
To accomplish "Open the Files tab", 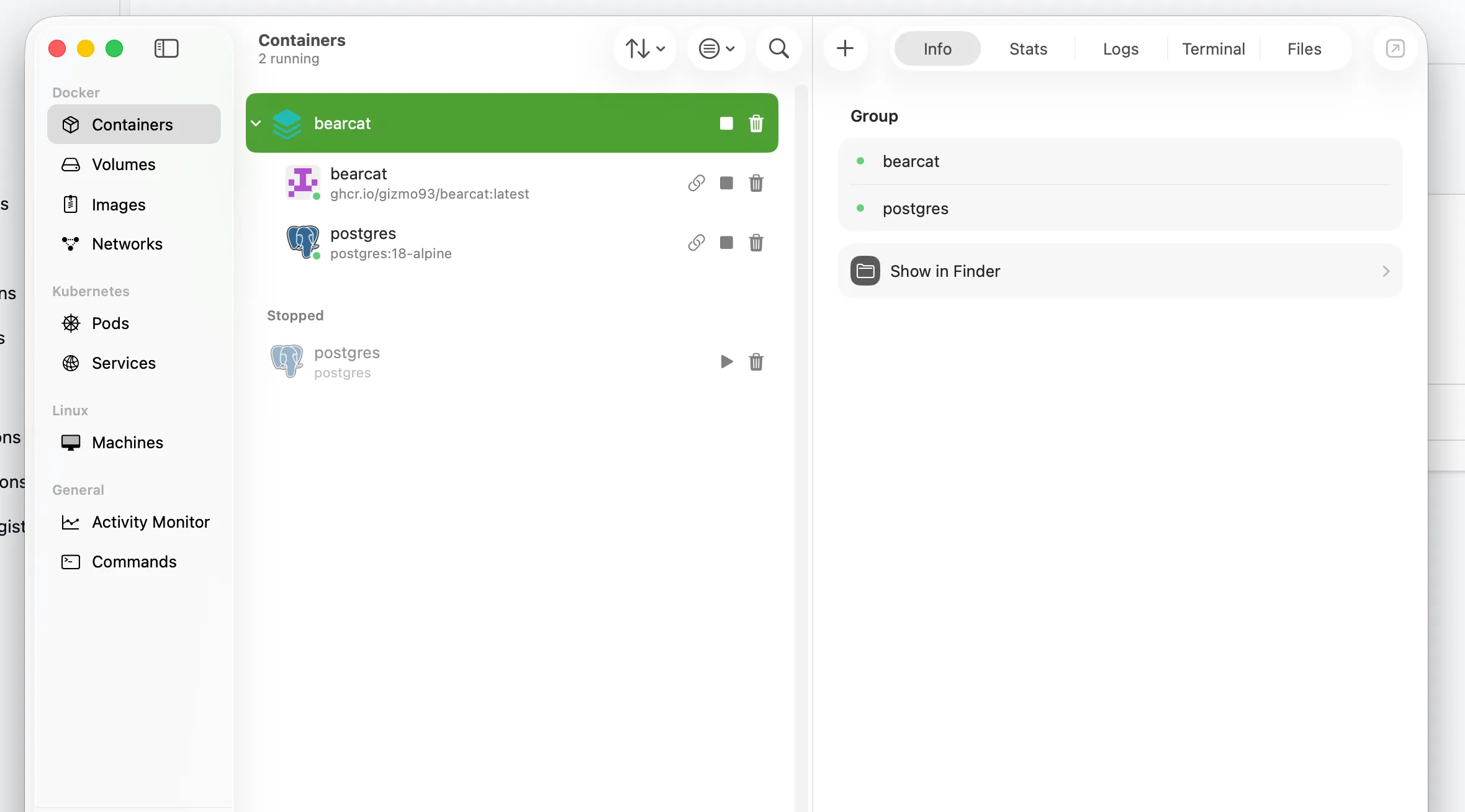I will pyautogui.click(x=1304, y=48).
